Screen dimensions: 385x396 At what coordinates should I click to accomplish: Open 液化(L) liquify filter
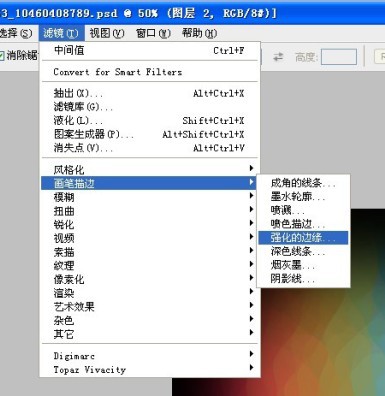click(149, 120)
